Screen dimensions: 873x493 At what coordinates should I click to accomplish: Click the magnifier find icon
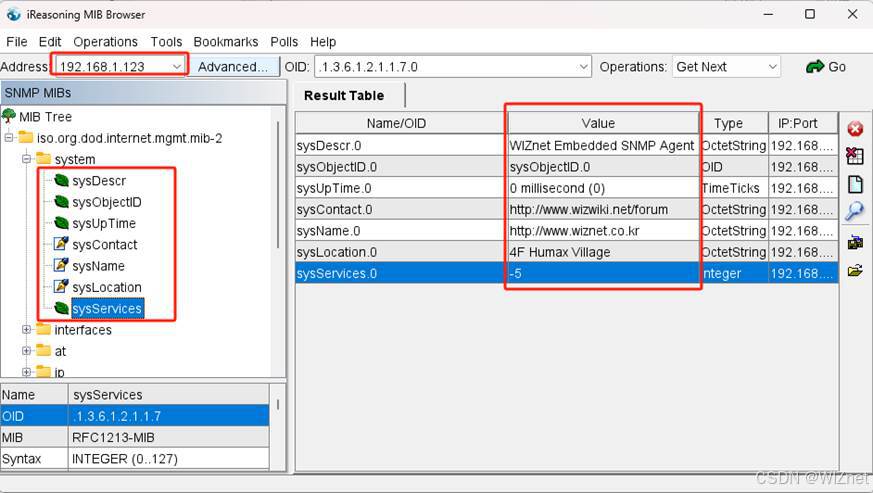[855, 211]
